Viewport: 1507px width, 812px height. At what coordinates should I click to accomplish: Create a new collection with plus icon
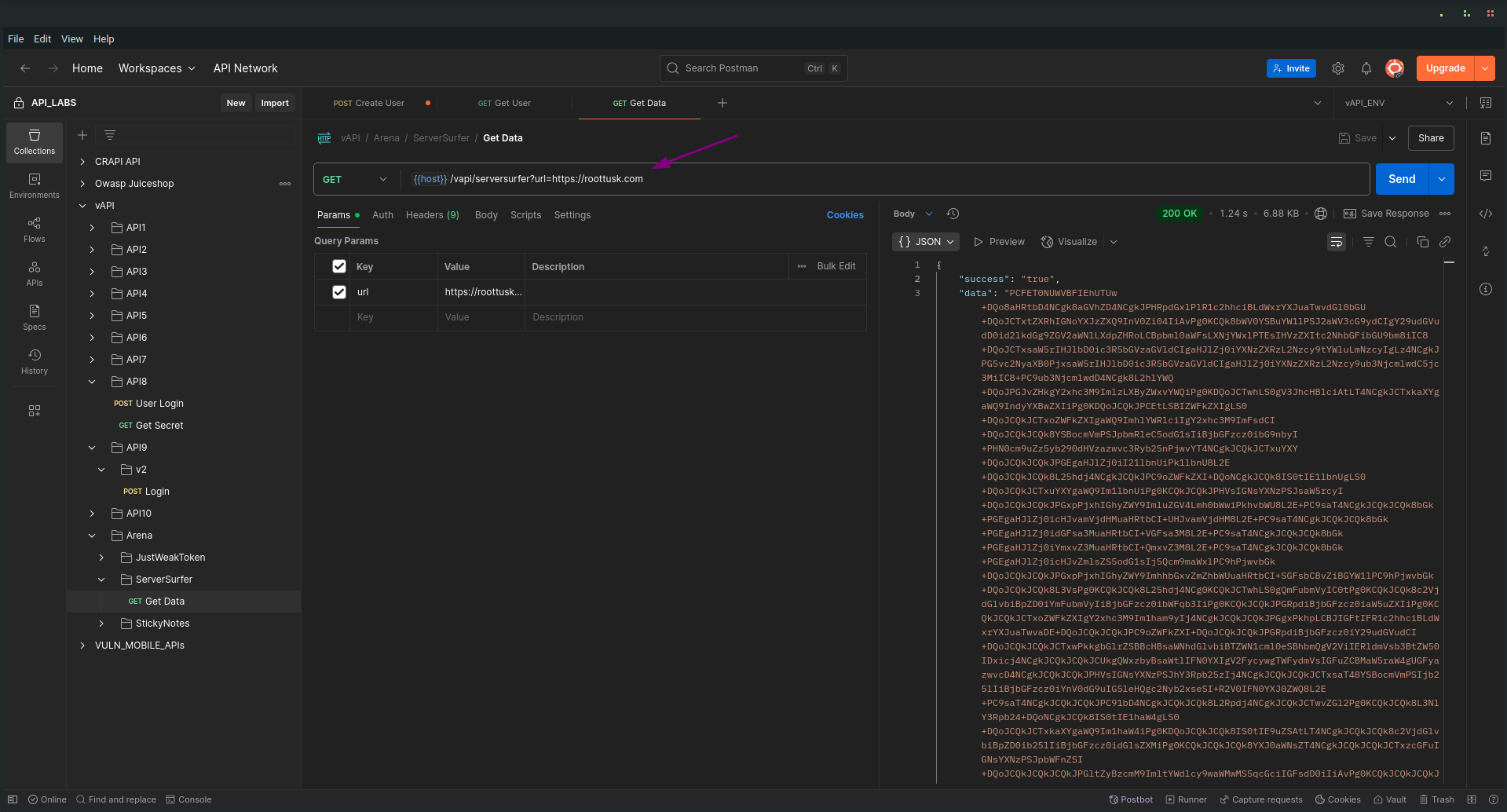click(x=82, y=135)
